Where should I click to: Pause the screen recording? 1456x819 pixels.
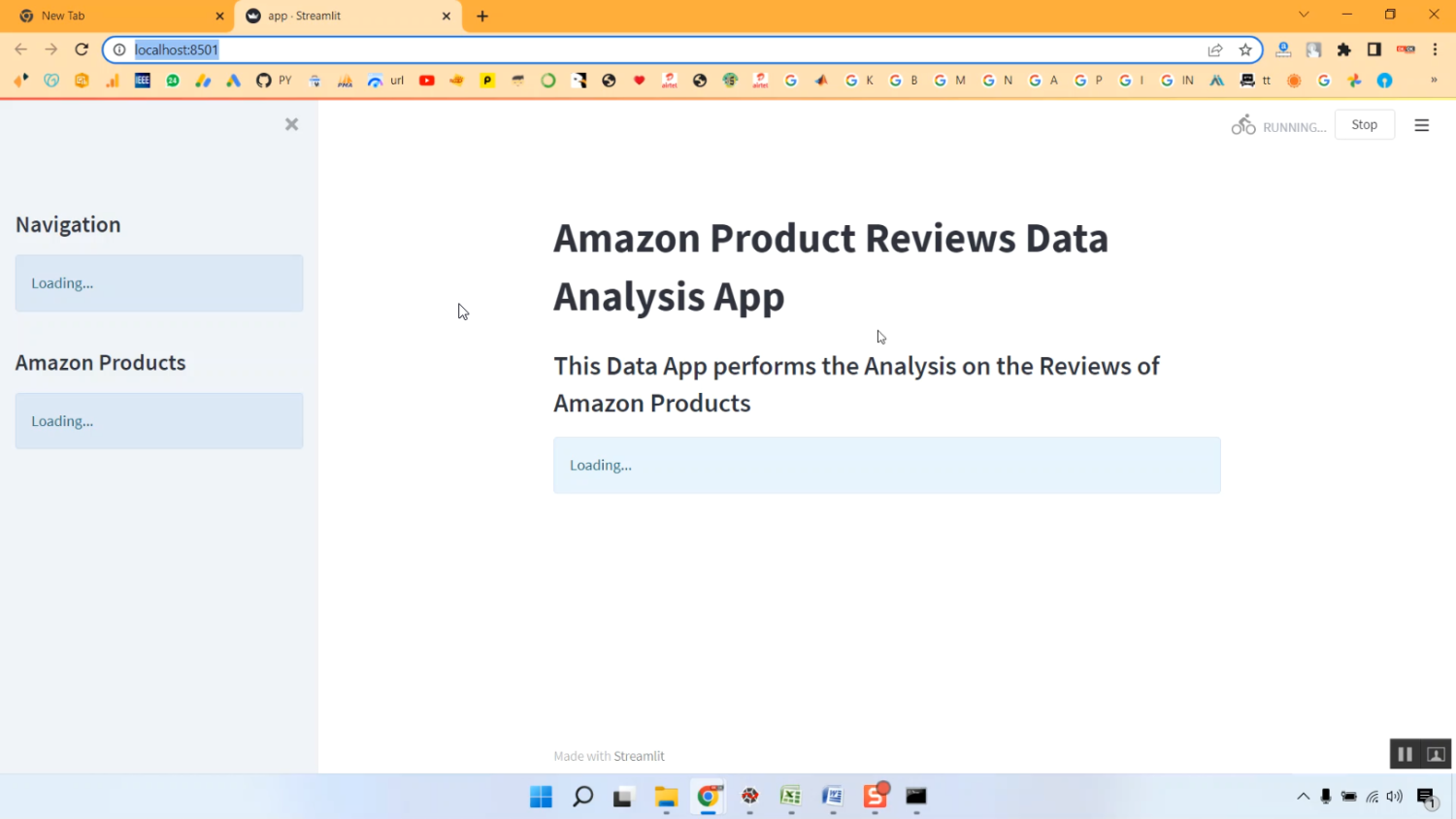1405,754
